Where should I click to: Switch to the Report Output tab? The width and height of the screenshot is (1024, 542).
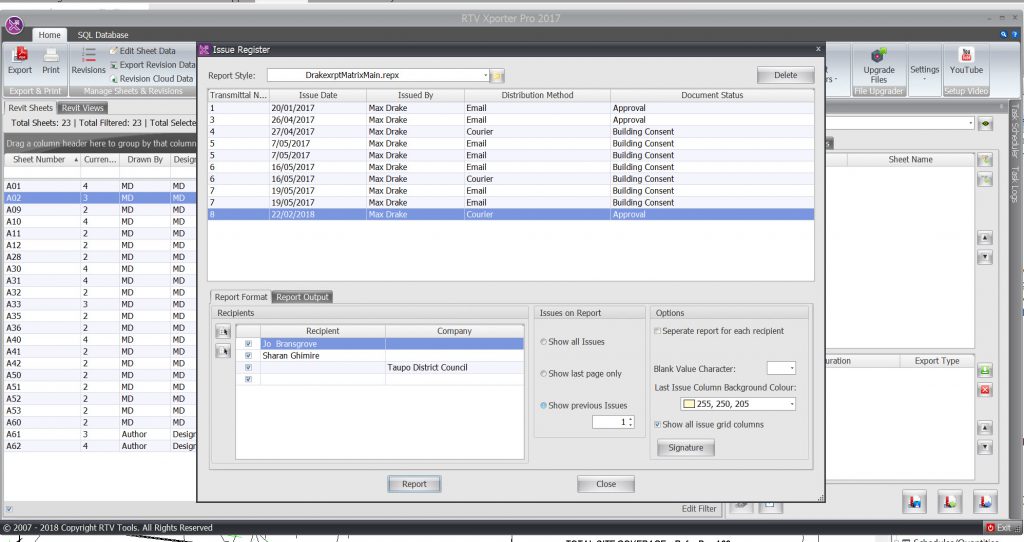click(x=302, y=297)
